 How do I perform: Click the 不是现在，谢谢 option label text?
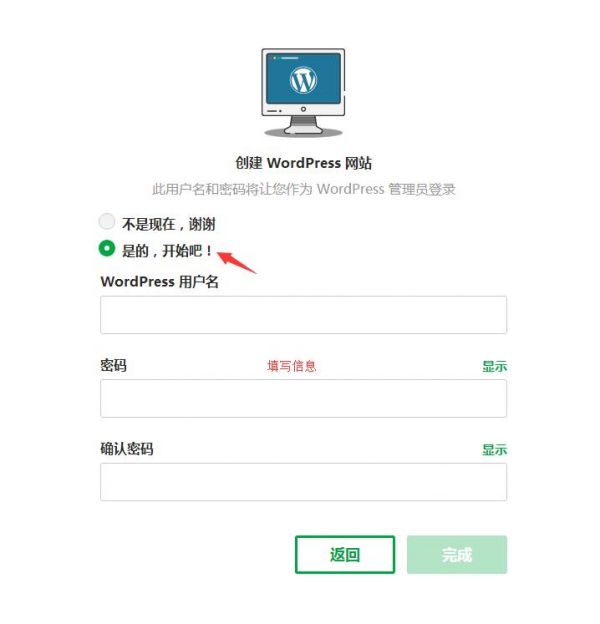coord(169,224)
